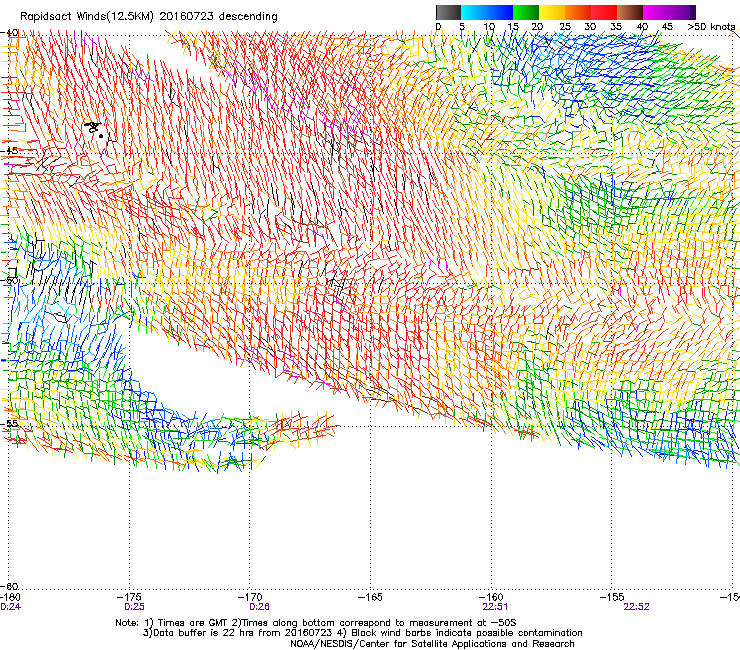This screenshot has height=650, width=740.
Task: Click the '-60' latitude label near bottom left
Action: [10, 586]
